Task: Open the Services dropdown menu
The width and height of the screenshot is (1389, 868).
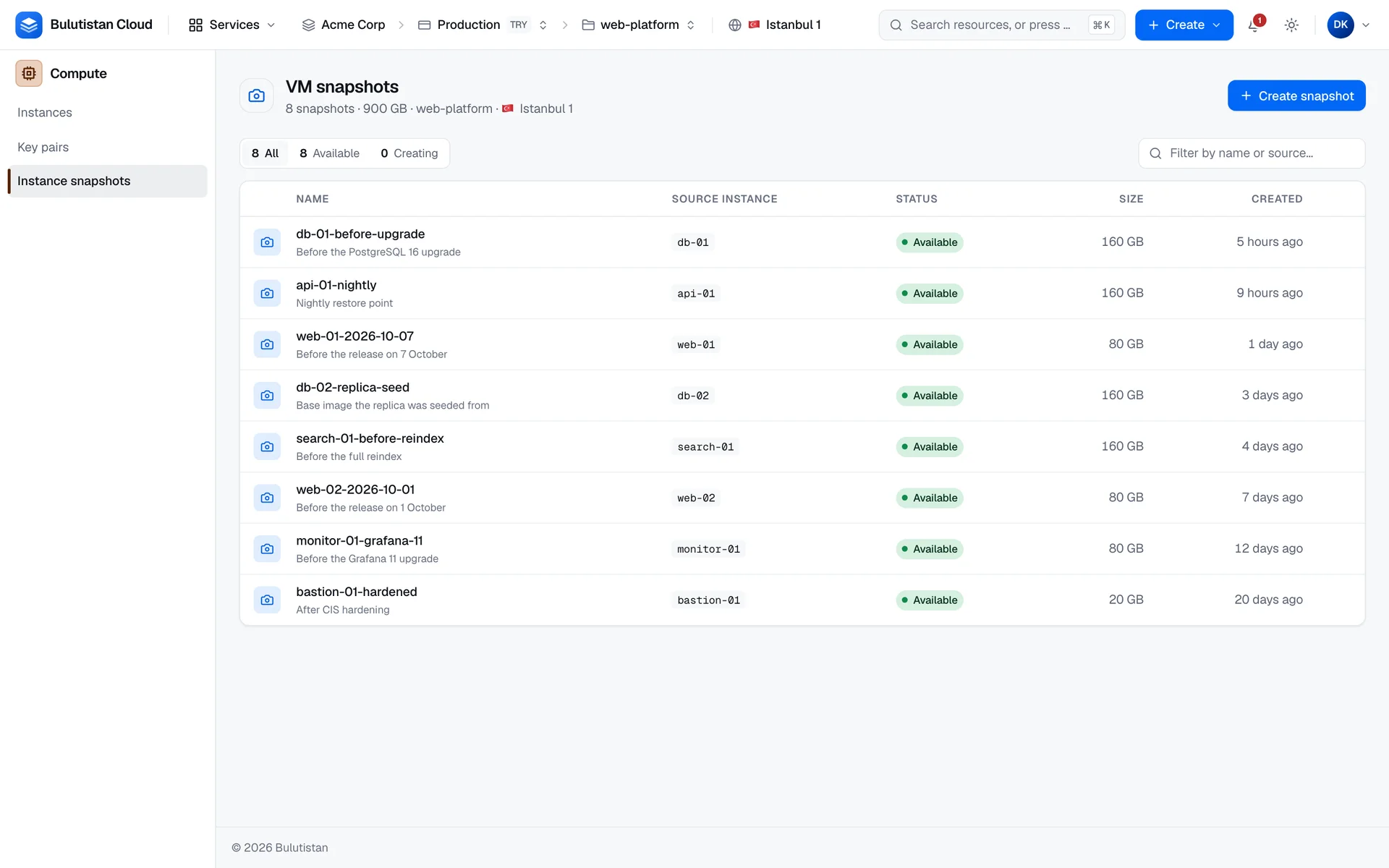Action: pyautogui.click(x=232, y=25)
